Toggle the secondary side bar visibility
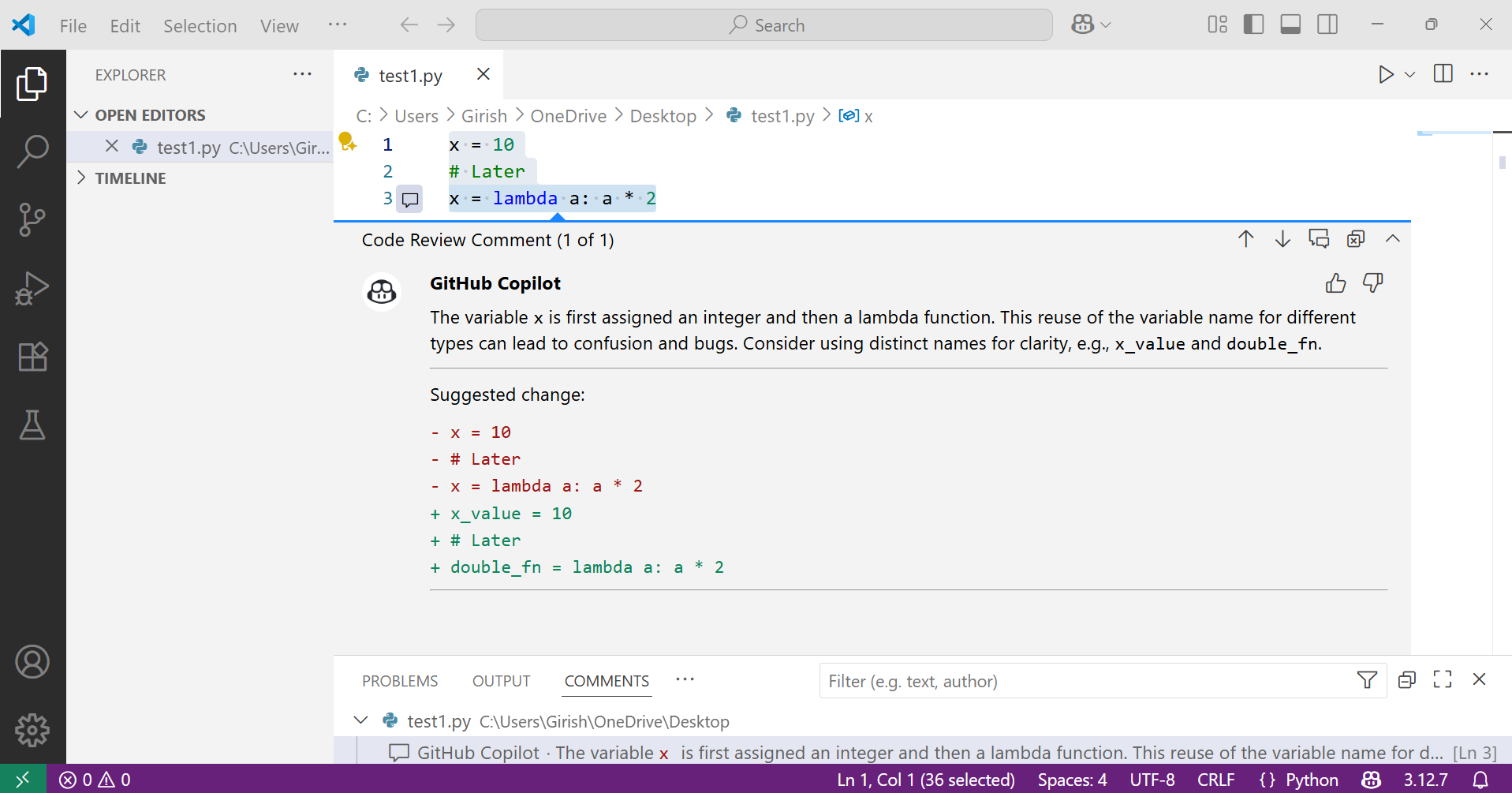This screenshot has width=1512, height=793. (x=1327, y=24)
